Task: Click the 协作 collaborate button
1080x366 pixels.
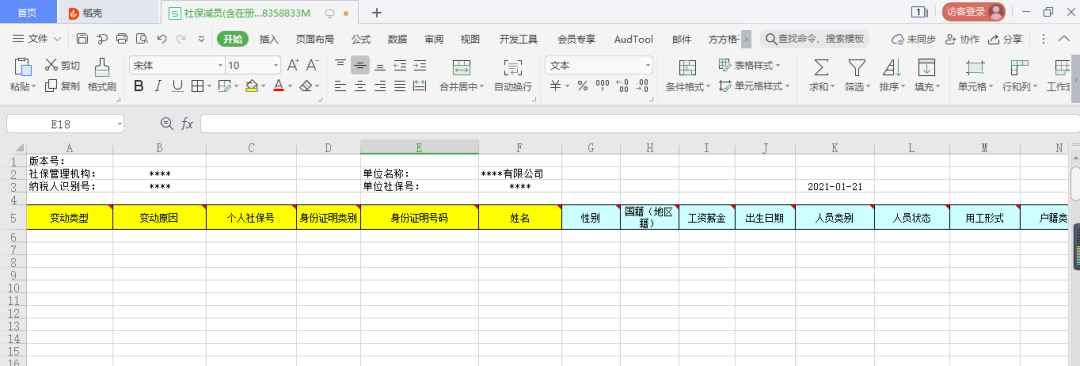Action: (962, 39)
